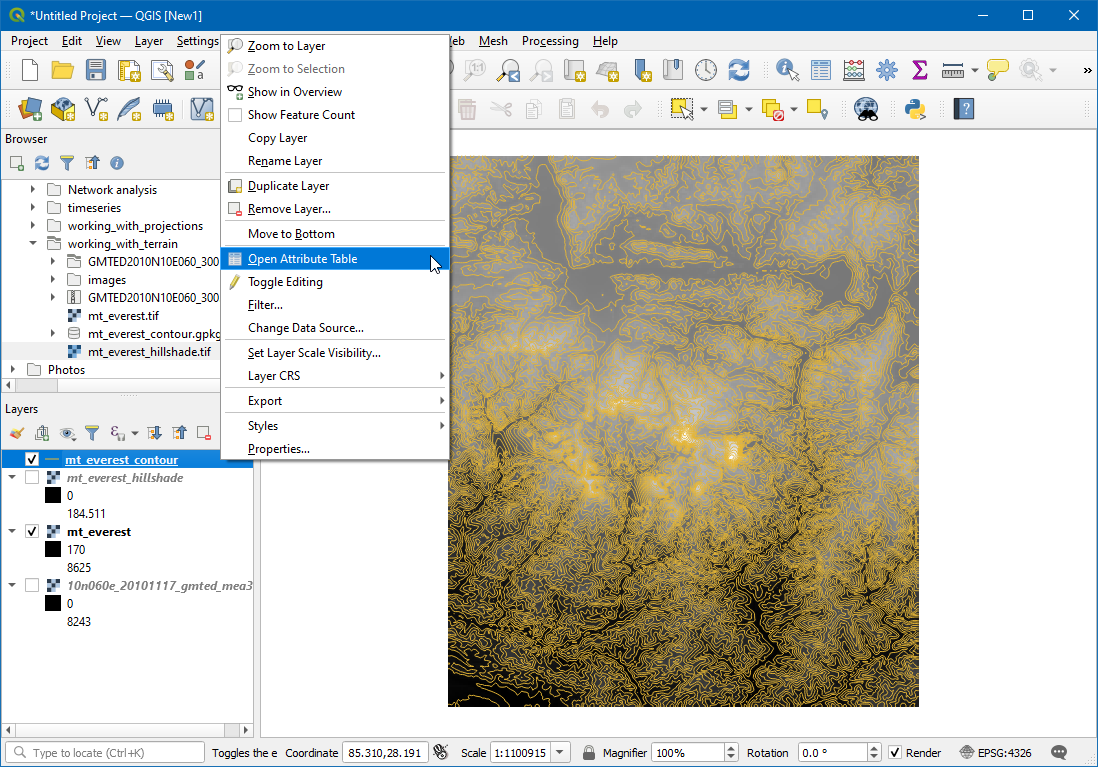Click the Processing Toolbox gear icon
The height and width of the screenshot is (767, 1098).
[887, 70]
